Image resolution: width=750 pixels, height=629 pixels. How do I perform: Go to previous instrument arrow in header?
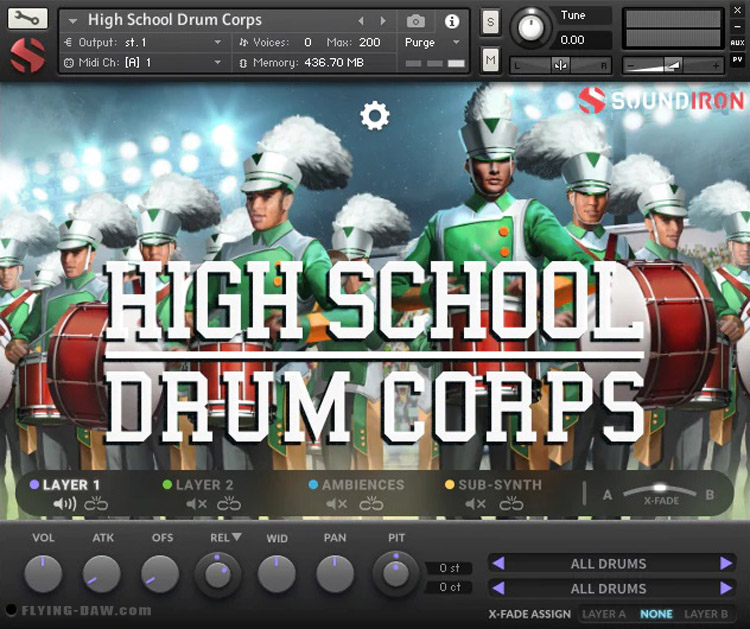(361, 21)
